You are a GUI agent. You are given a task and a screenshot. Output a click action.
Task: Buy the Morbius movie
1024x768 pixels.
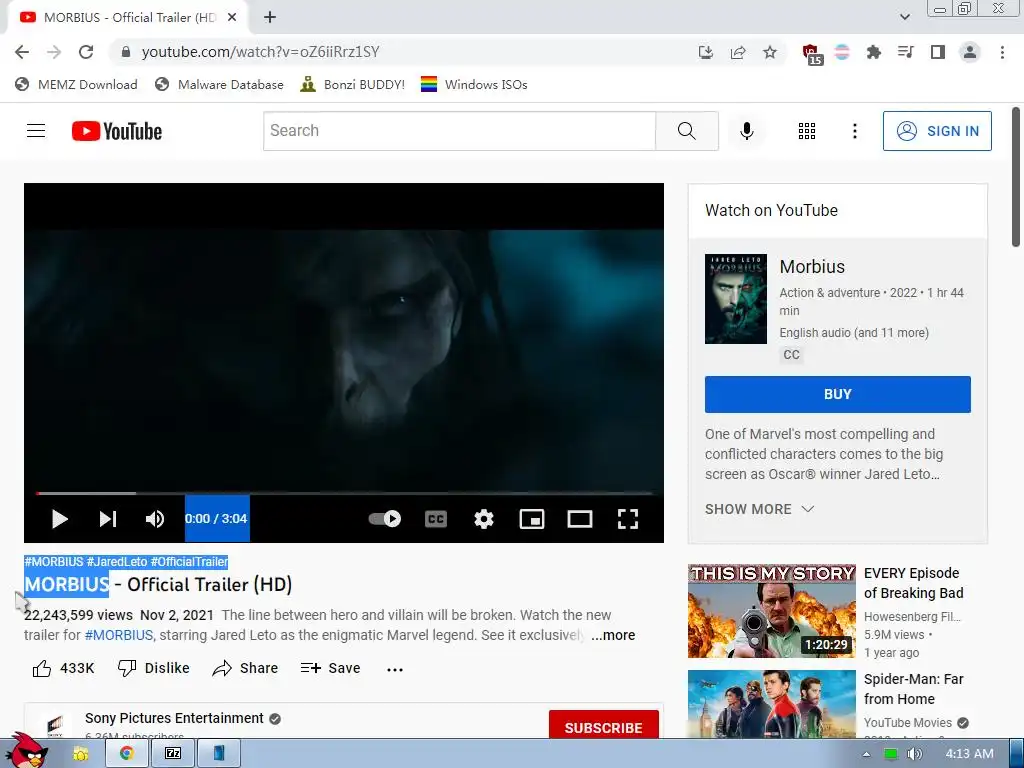click(x=837, y=394)
